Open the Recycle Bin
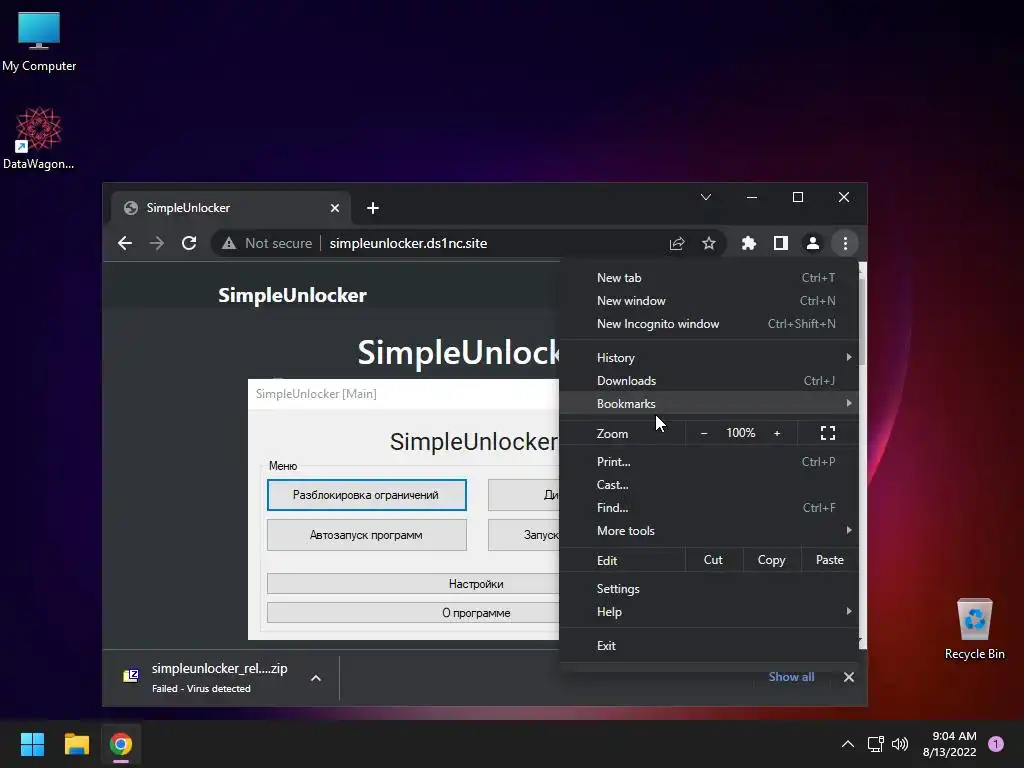1024x768 pixels. pyautogui.click(x=974, y=629)
